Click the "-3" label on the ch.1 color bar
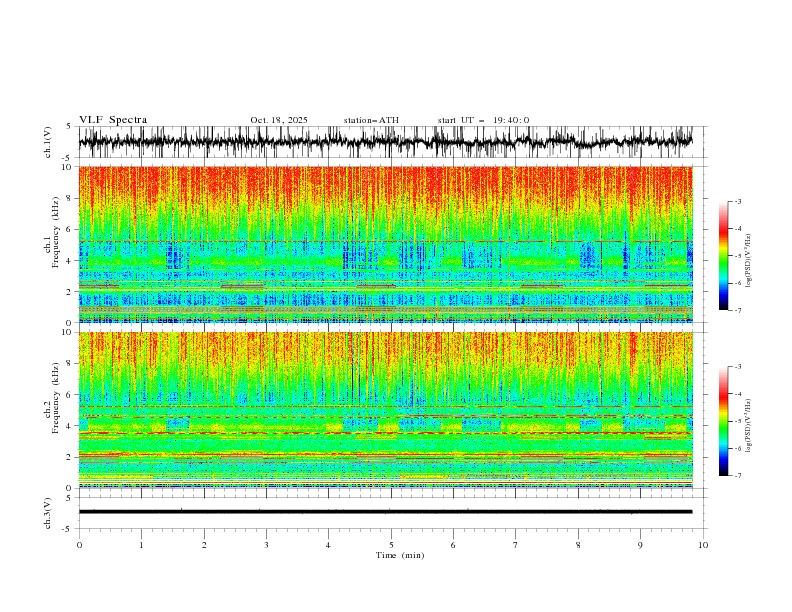Viewport: 792px width, 612px height. 738,201
